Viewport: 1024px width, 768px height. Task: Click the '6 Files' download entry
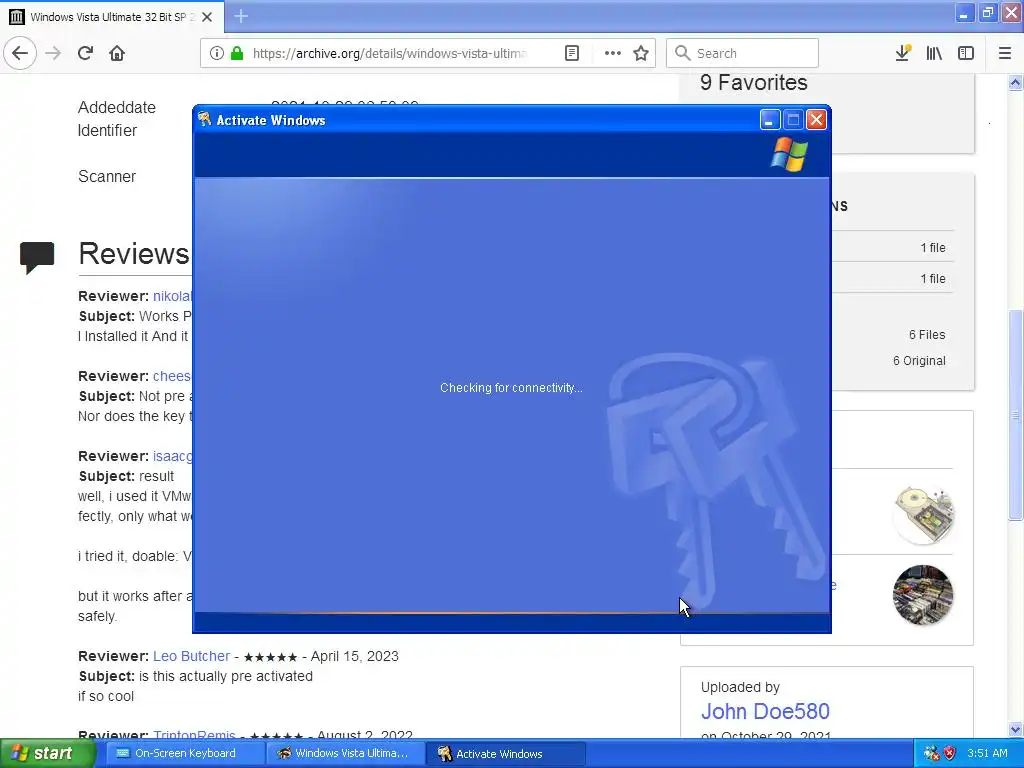[x=927, y=334]
